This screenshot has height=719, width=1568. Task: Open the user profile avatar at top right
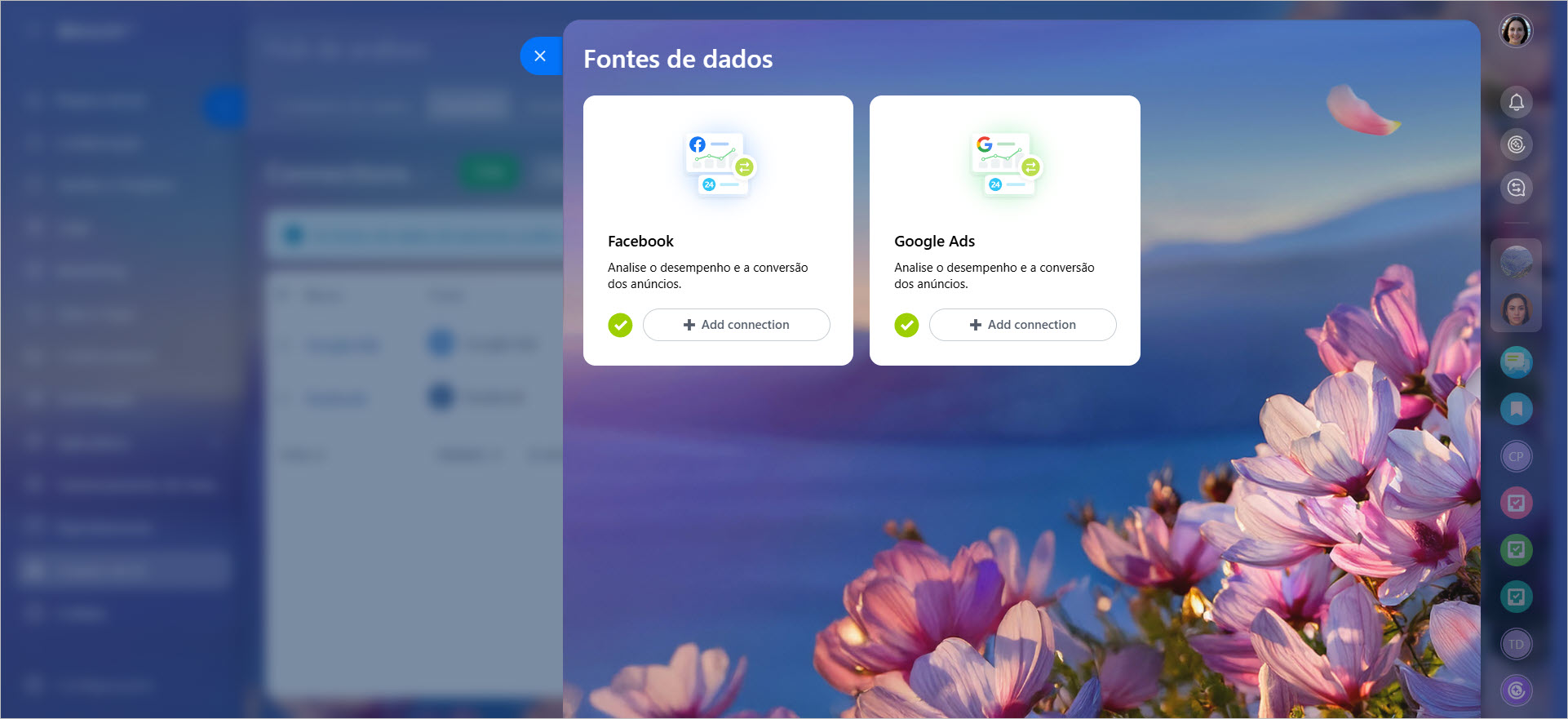(x=1516, y=31)
